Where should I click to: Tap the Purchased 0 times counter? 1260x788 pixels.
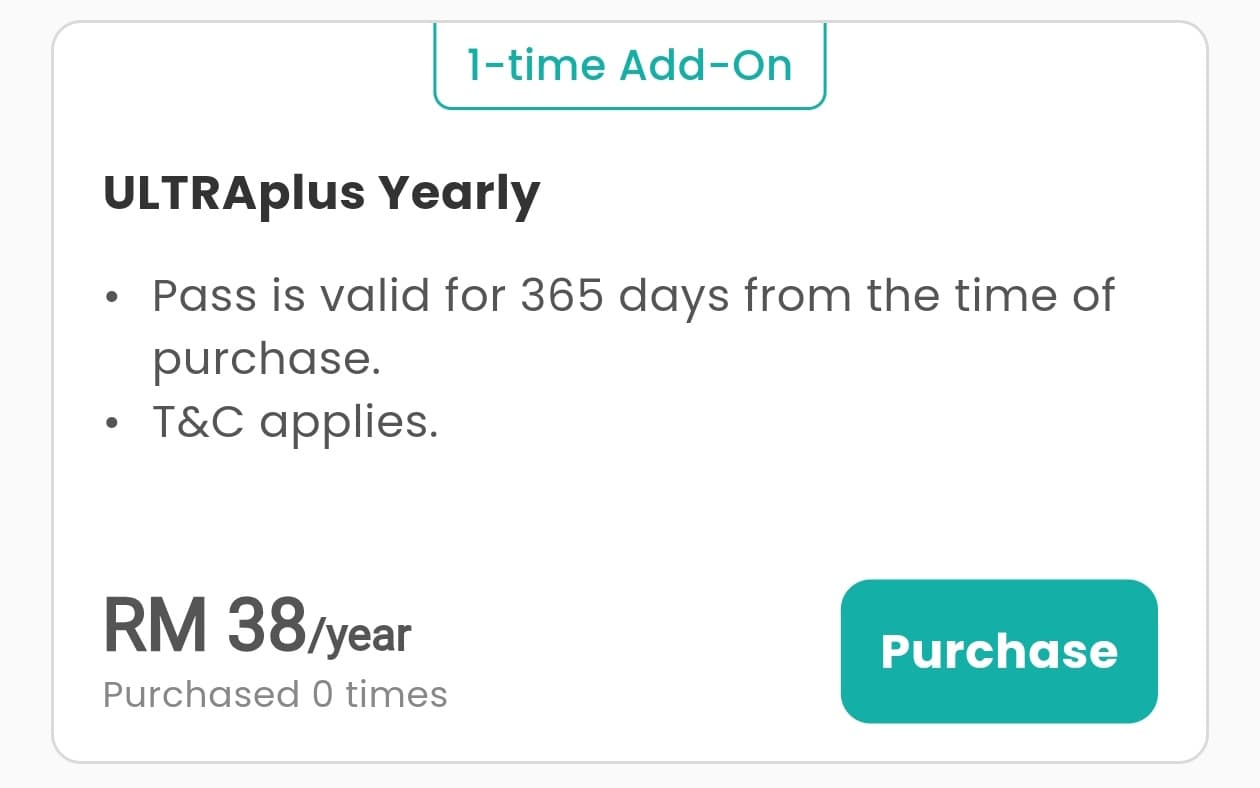click(x=275, y=694)
